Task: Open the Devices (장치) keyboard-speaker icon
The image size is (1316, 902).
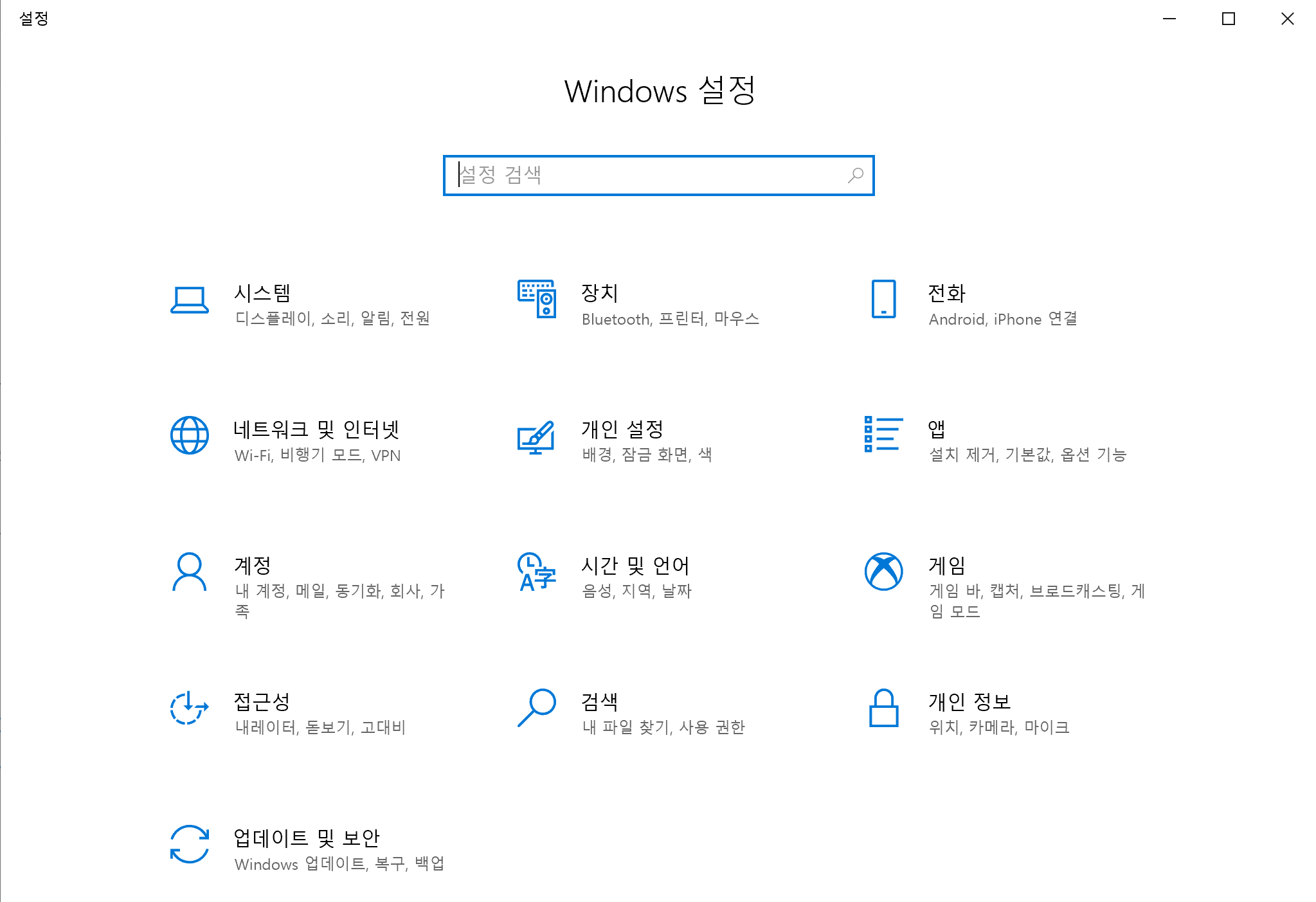Action: [x=537, y=299]
